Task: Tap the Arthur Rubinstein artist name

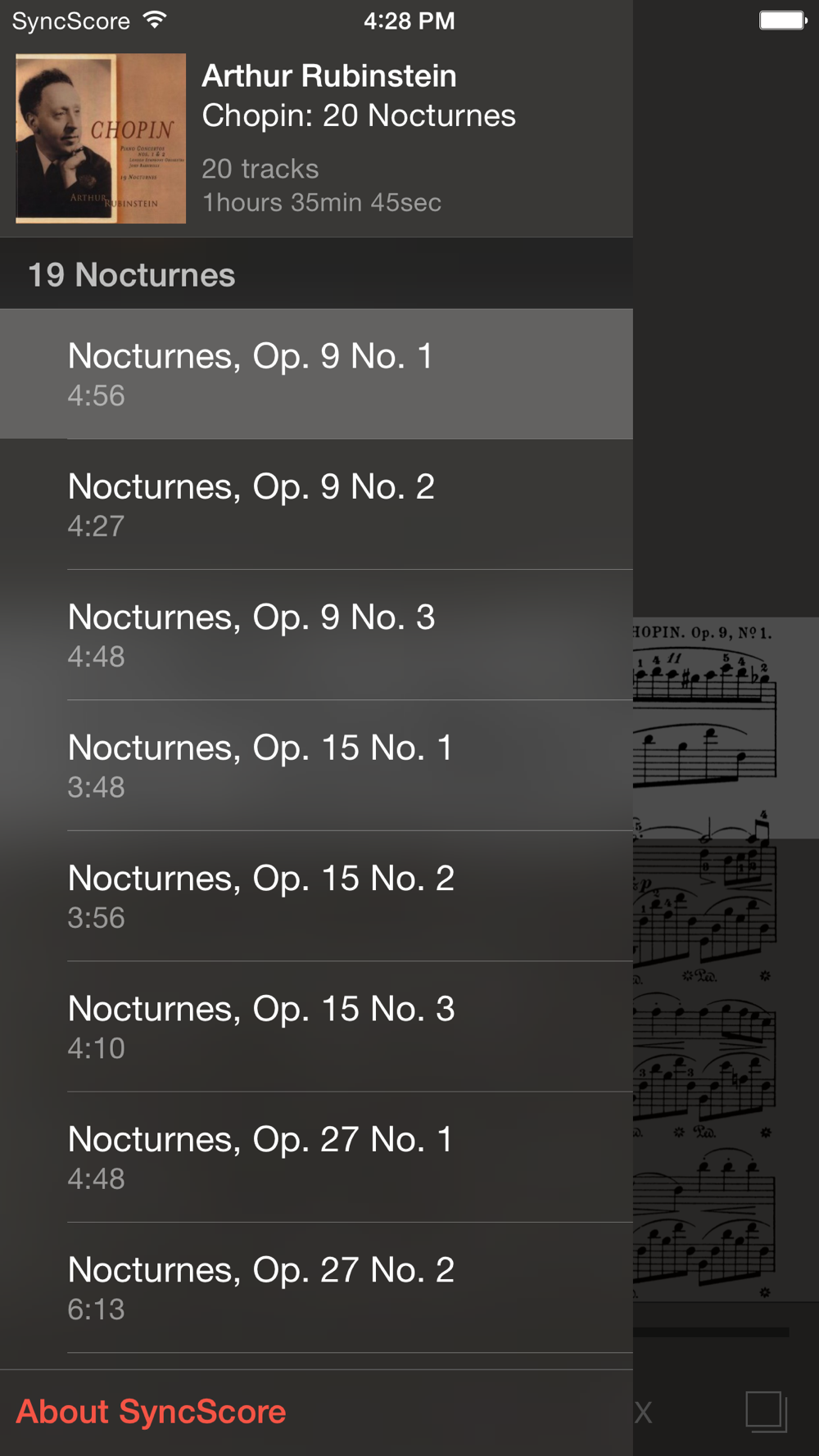Action: [x=329, y=76]
